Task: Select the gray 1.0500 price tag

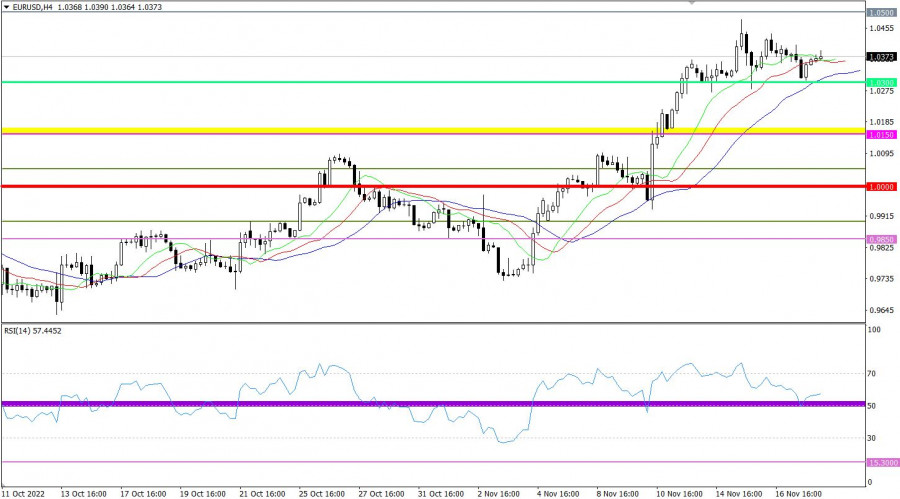Action: tap(881, 13)
